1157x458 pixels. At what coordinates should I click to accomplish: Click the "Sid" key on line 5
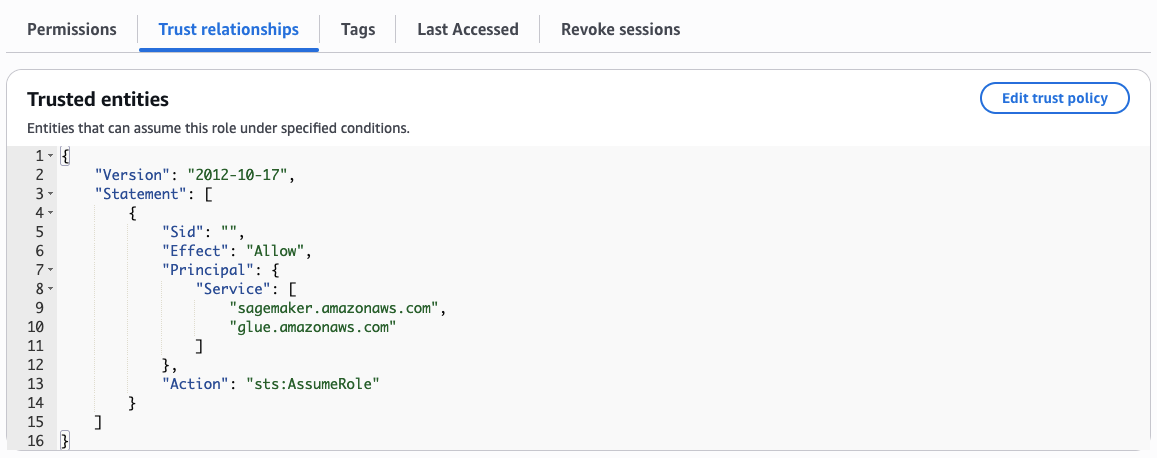(x=185, y=232)
